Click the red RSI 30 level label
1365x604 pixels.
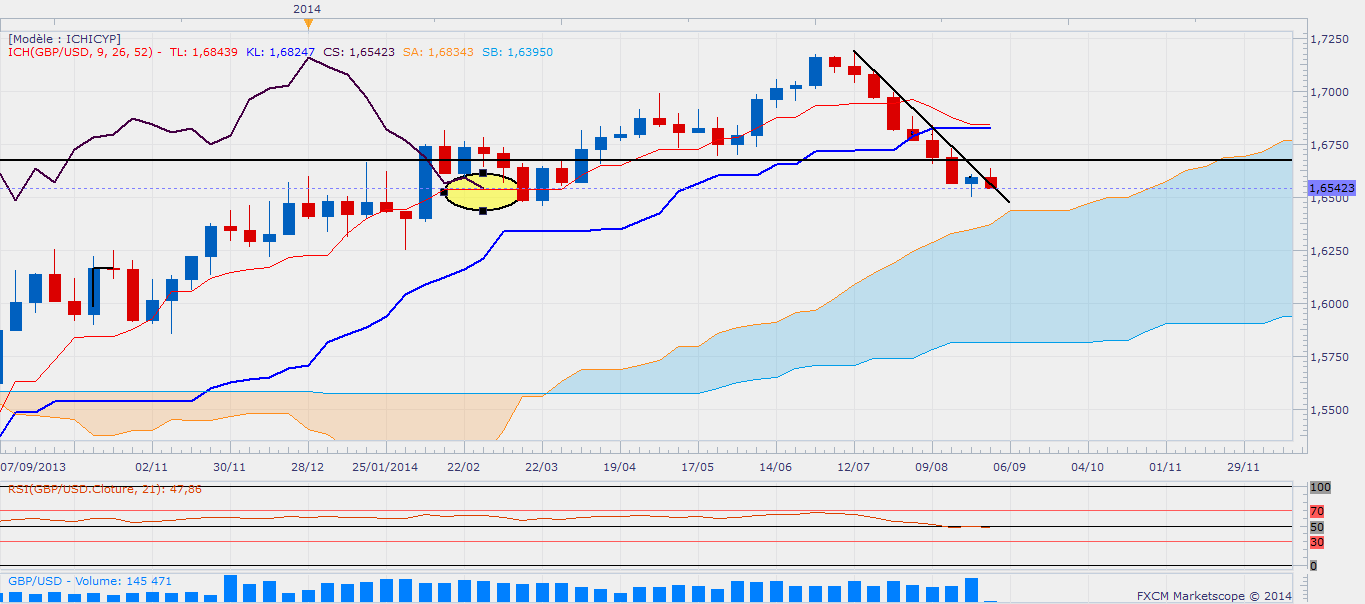pos(1317,542)
